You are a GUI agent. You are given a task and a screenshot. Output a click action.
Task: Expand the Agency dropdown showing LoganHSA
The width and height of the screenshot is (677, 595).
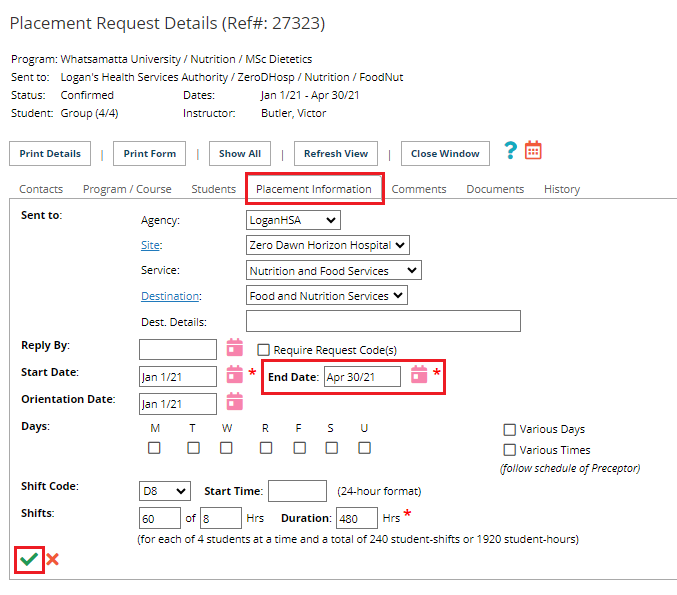(x=293, y=220)
